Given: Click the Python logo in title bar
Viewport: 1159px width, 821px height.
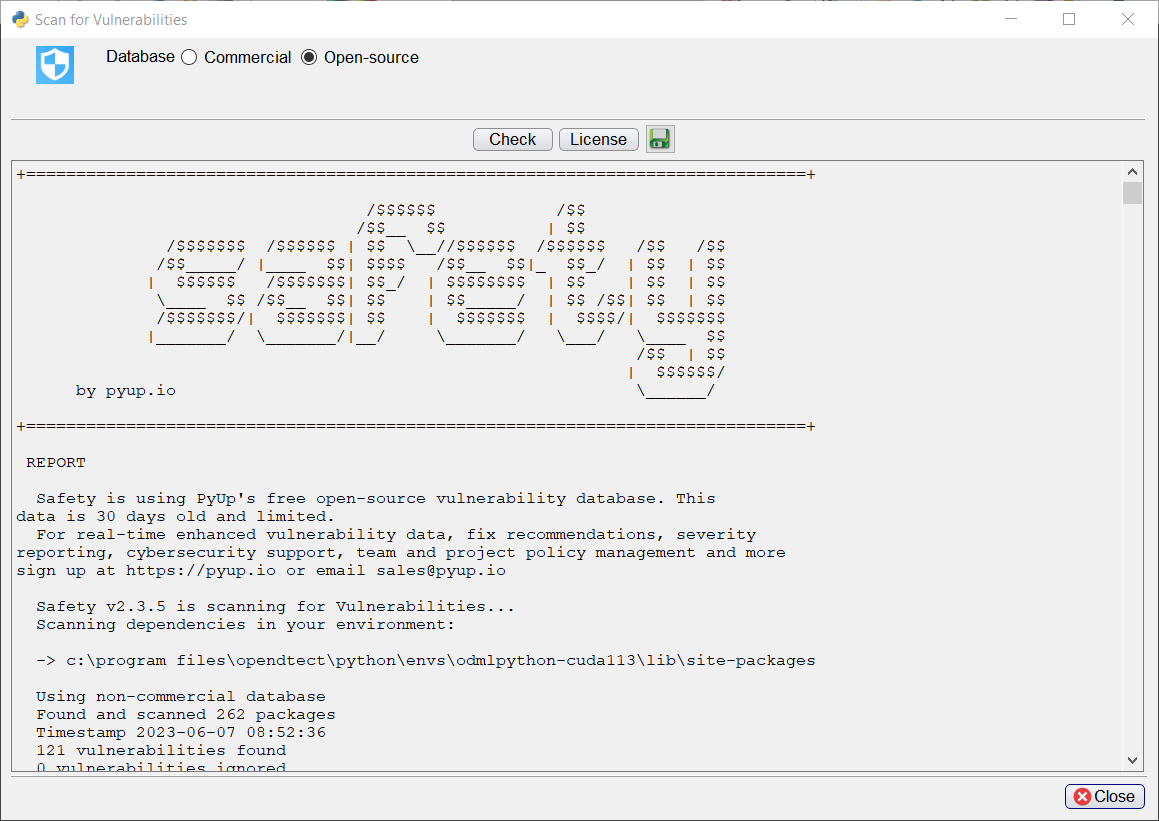Looking at the screenshot, I should (x=19, y=19).
